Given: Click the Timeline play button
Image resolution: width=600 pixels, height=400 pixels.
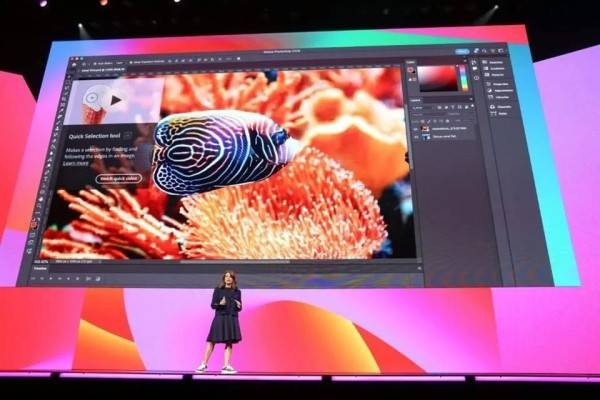Looking at the screenshot, I should 51,279.
